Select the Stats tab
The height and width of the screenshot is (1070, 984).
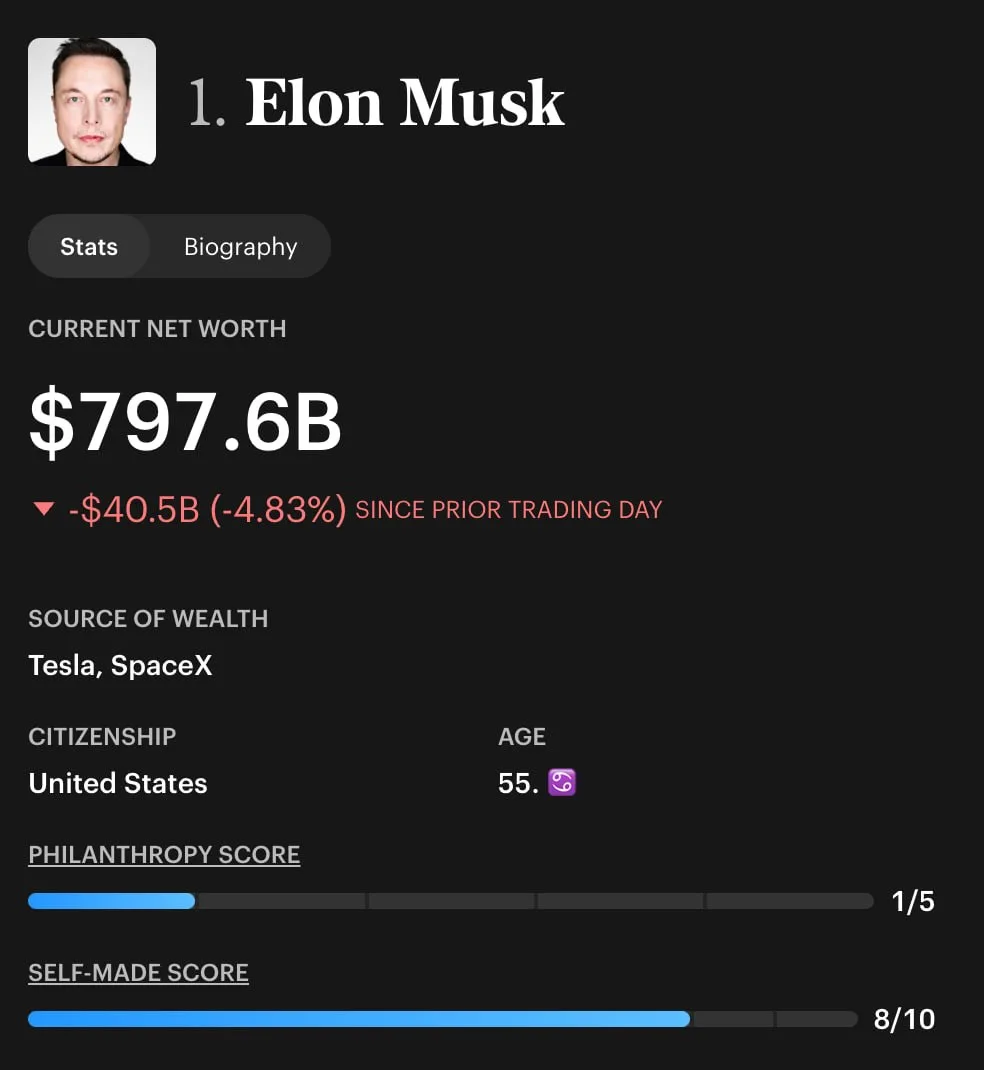click(89, 246)
